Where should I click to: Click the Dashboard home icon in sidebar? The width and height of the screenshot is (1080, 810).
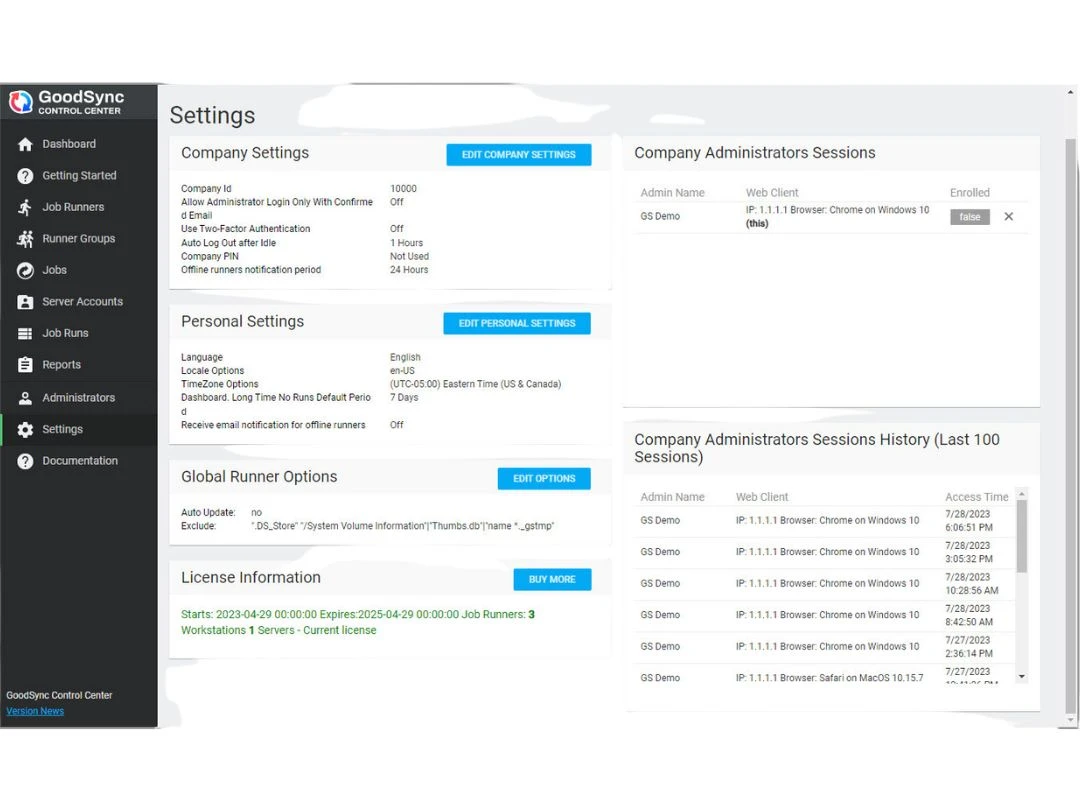tap(25, 144)
